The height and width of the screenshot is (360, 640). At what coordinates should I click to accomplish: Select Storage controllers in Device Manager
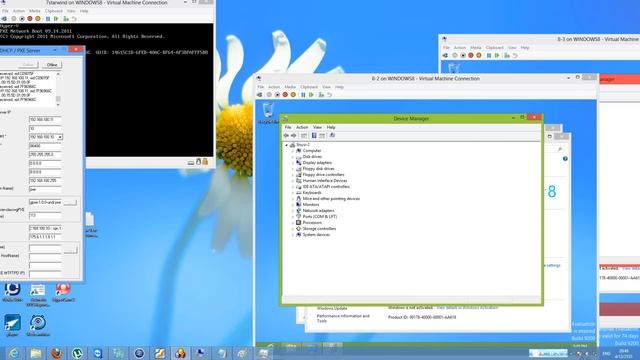(x=319, y=229)
